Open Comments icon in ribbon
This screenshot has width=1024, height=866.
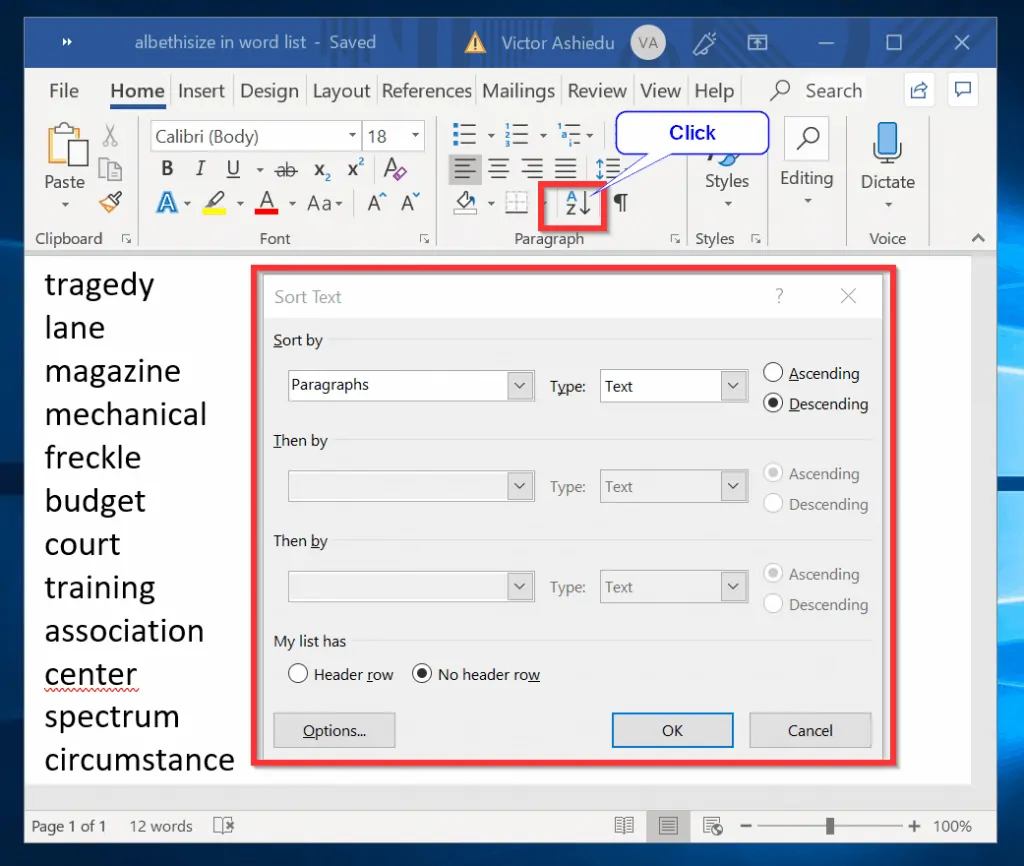pos(963,90)
